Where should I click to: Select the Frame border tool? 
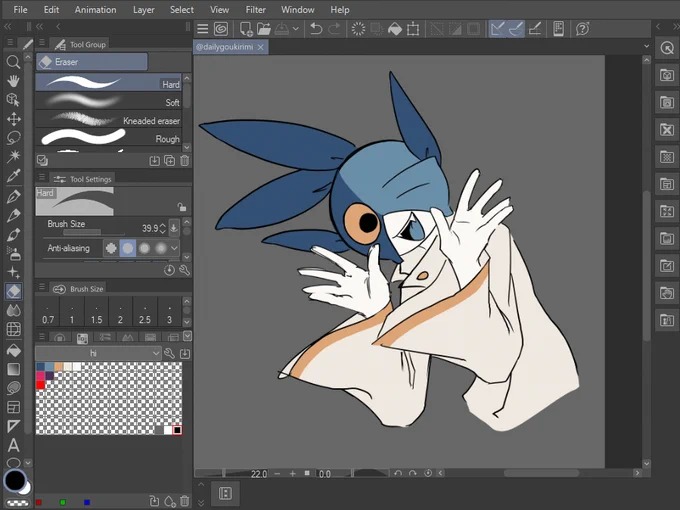click(13, 407)
